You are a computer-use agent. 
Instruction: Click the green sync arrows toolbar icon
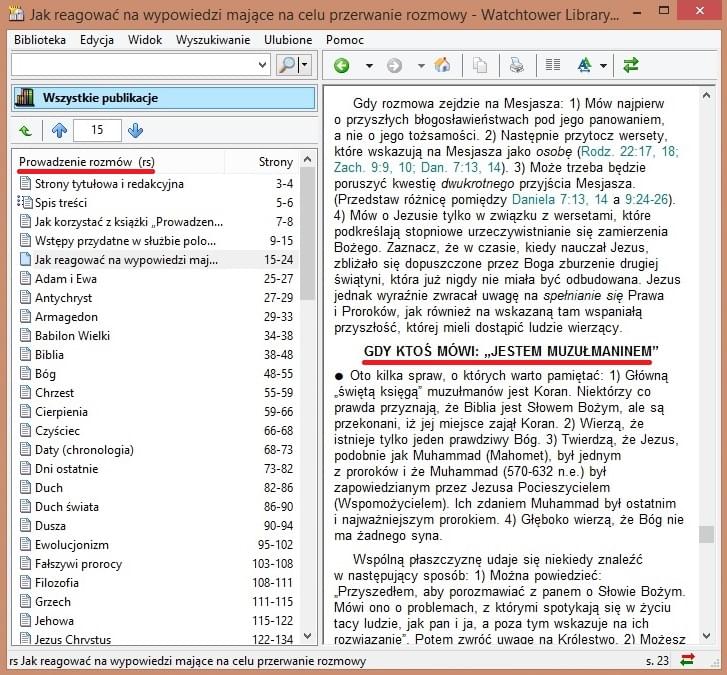click(631, 66)
